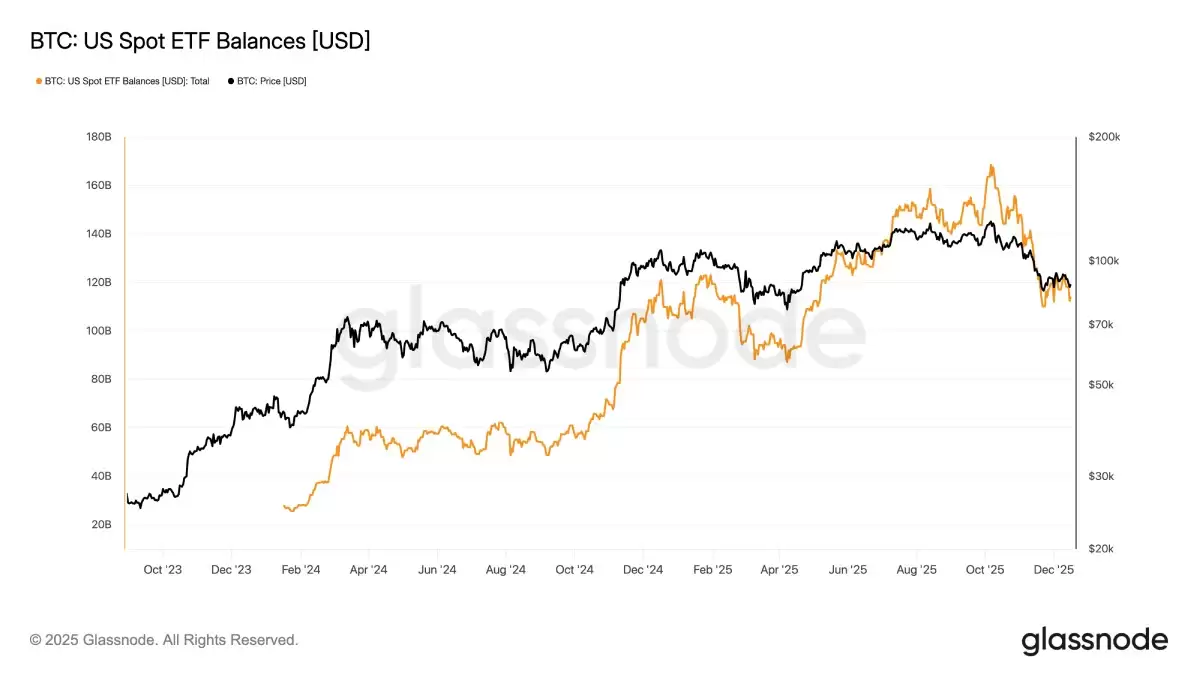Click the 180B label on the left axis
This screenshot has width=1200, height=675.
[x=98, y=137]
